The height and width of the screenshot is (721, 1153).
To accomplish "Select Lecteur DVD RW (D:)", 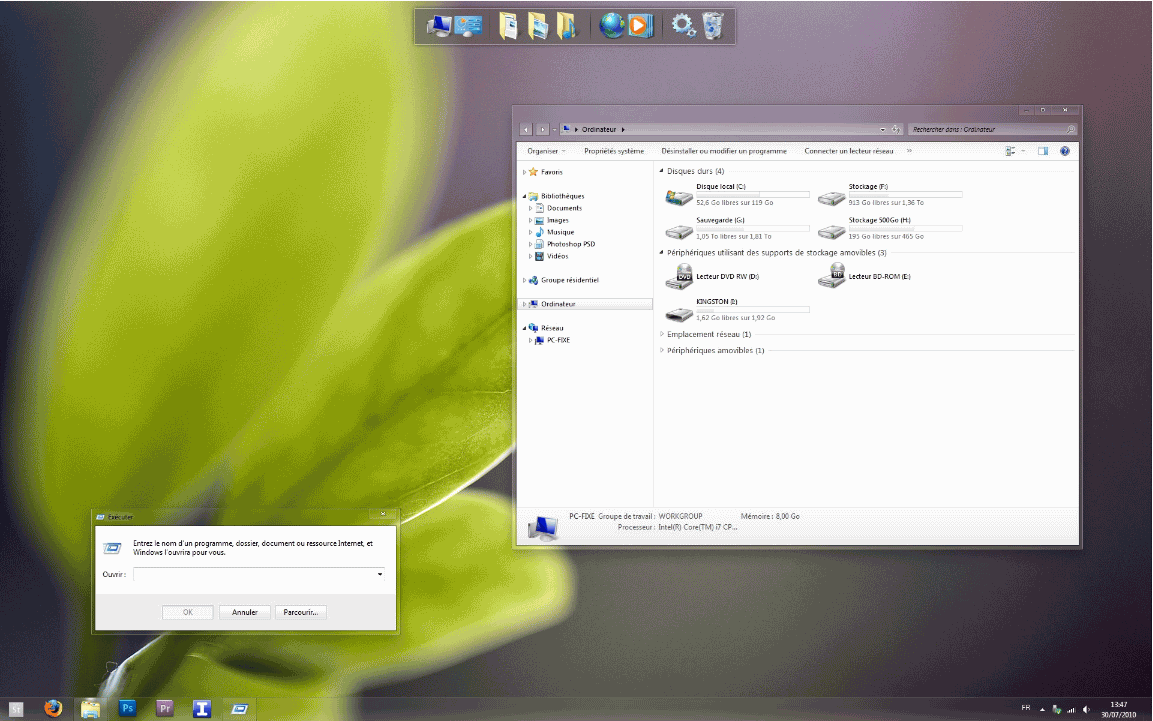I will tap(713, 276).
